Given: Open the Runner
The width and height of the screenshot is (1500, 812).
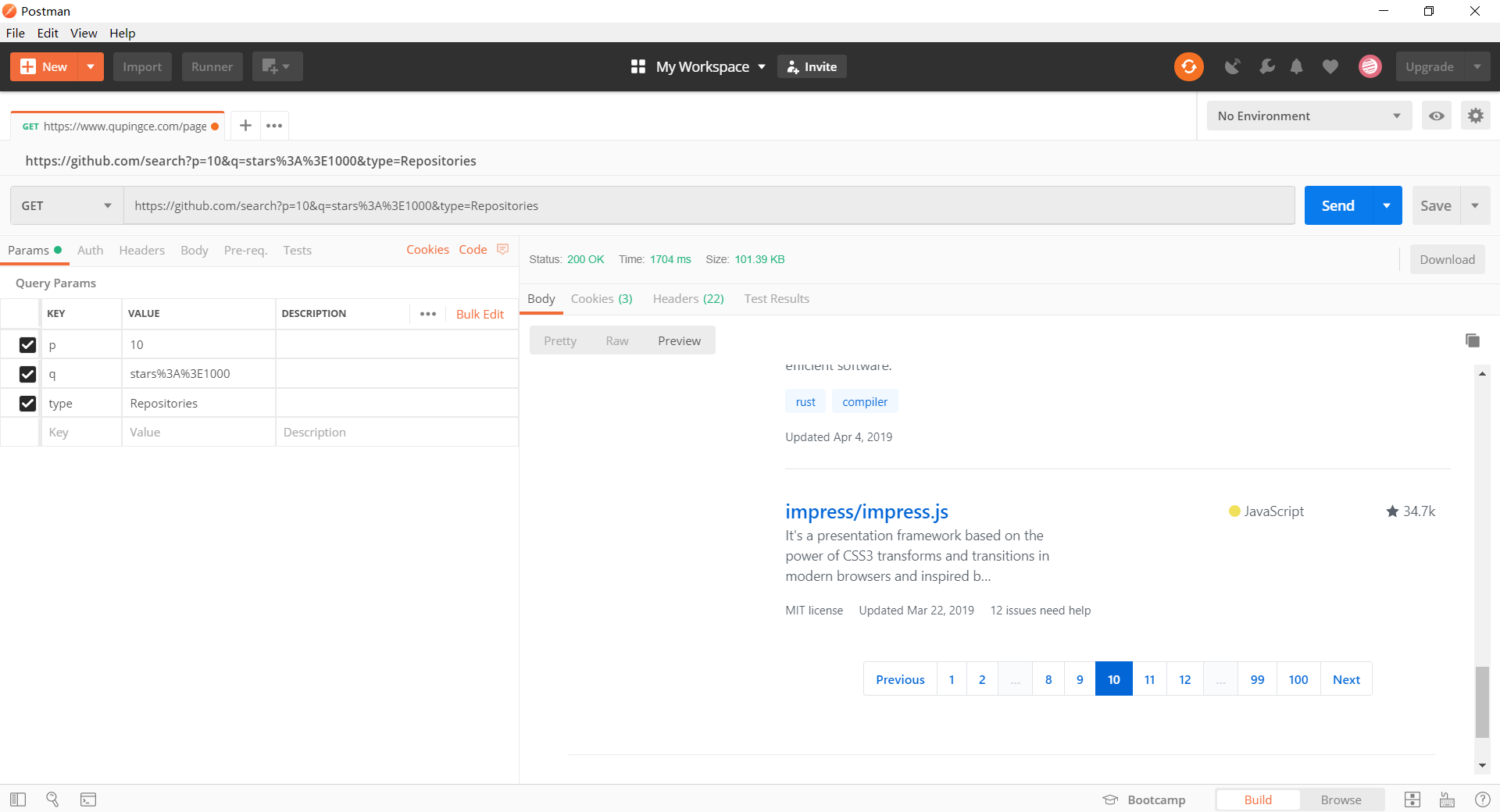Looking at the screenshot, I should (212, 66).
